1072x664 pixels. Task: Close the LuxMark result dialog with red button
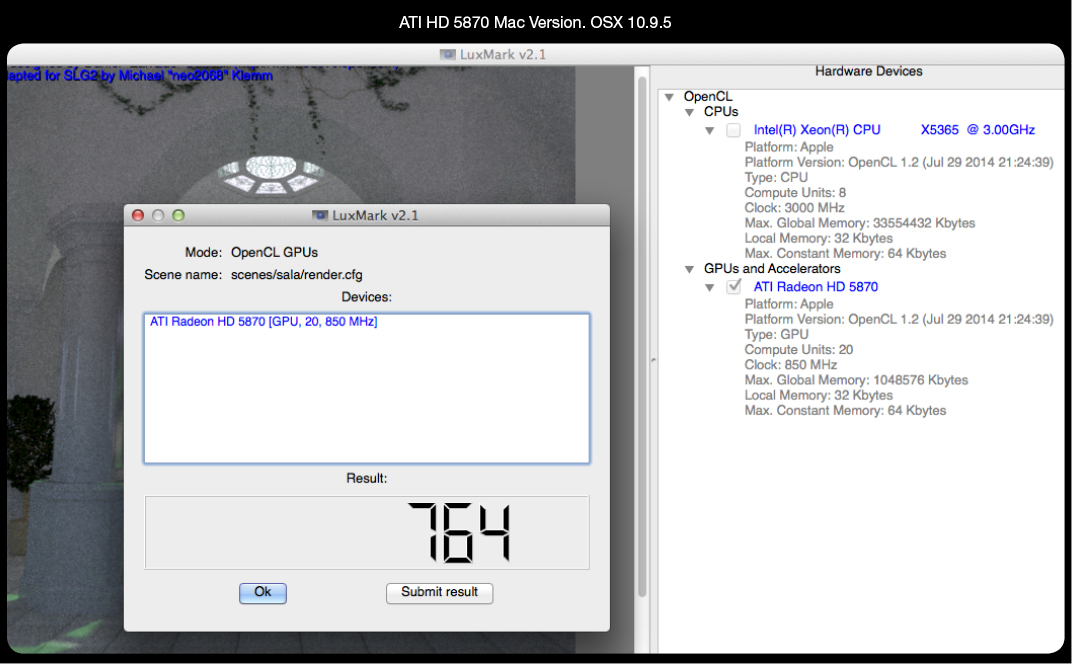137,215
